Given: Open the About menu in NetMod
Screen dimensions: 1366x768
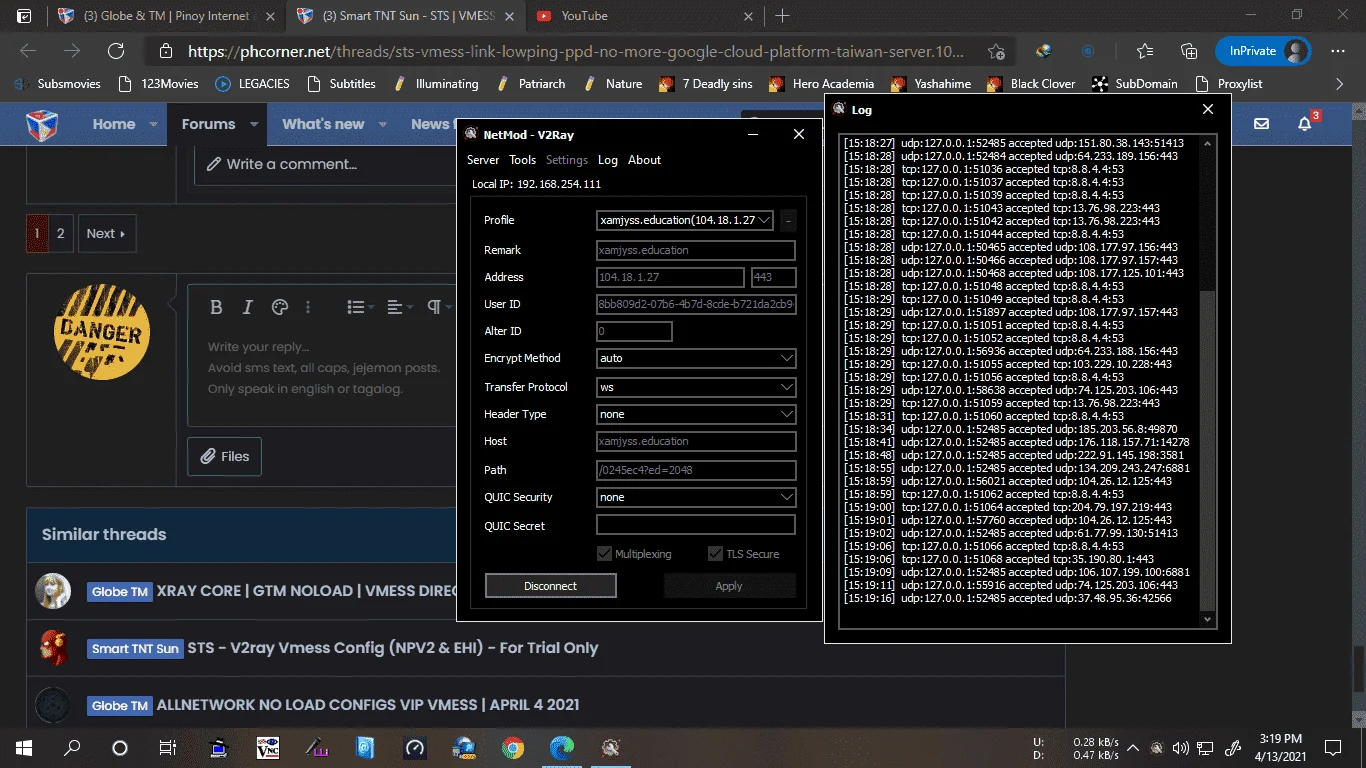Looking at the screenshot, I should pyautogui.click(x=644, y=160).
